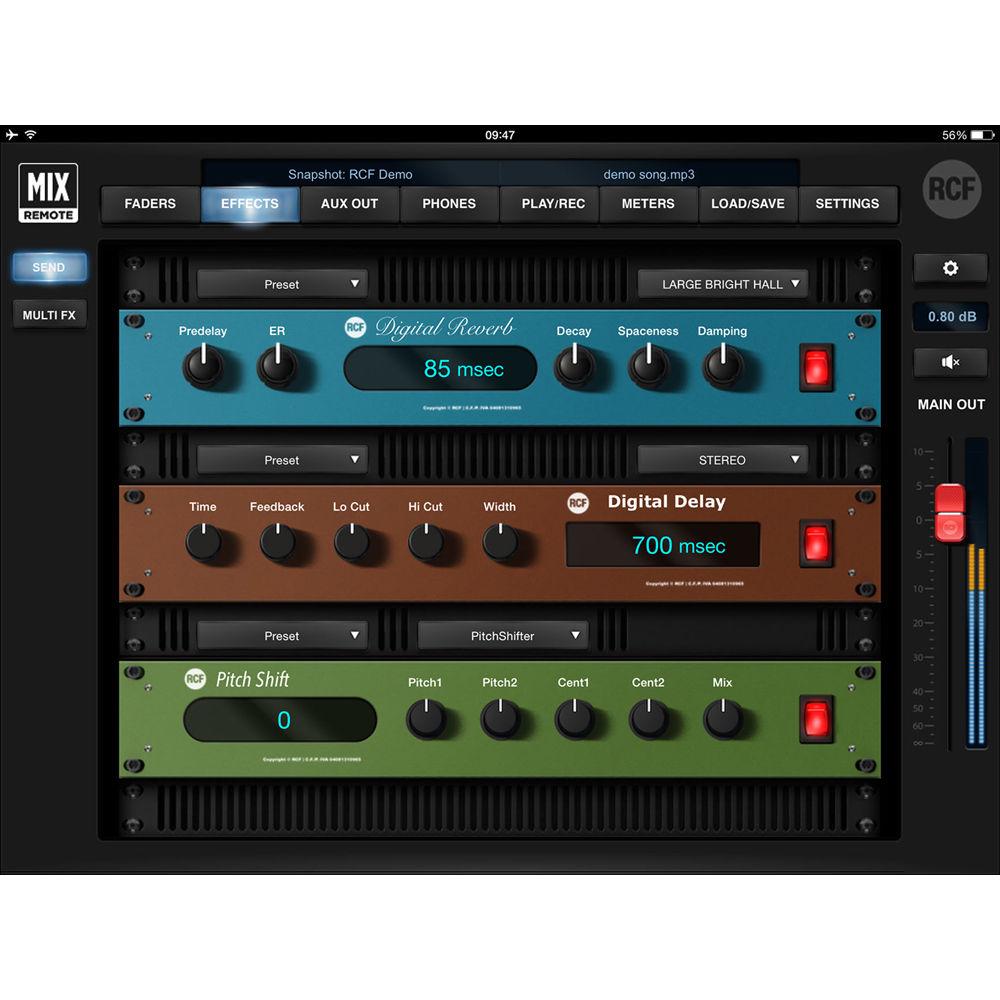Image resolution: width=1000 pixels, height=1000 pixels.
Task: Open the LARGE BRIGHT HALL preset dropdown
Action: coord(723,284)
